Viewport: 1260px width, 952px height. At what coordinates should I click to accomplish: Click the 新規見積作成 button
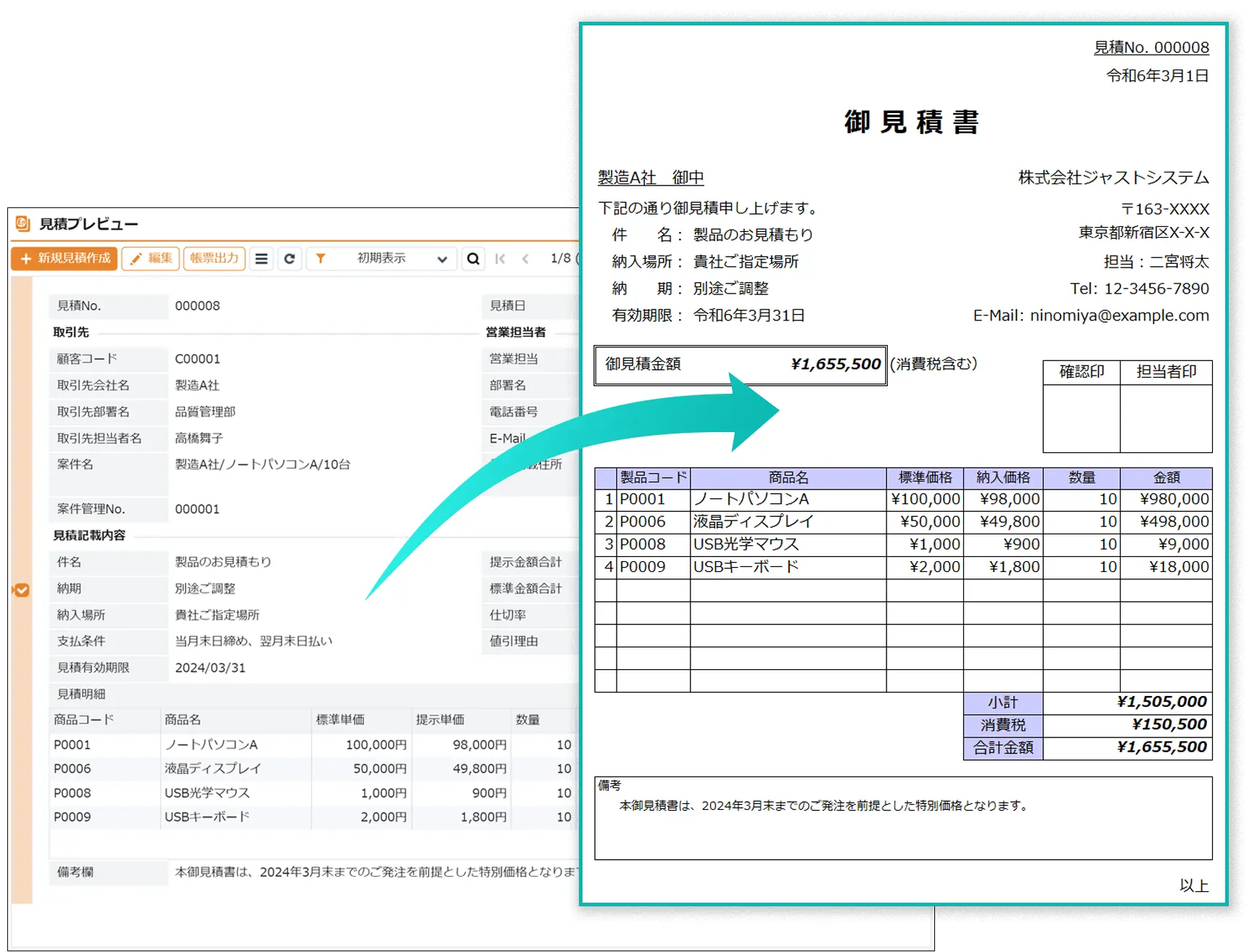coord(65,259)
